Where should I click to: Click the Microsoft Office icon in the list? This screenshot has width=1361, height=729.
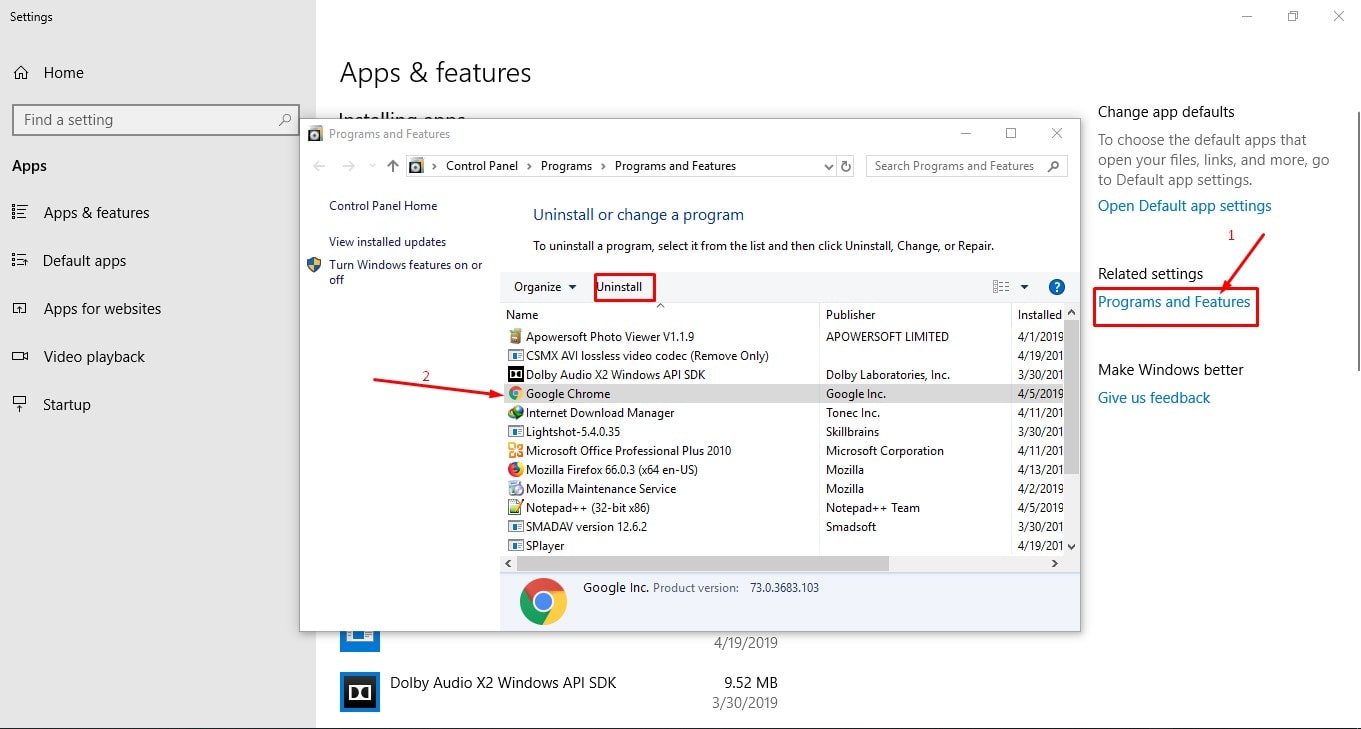(x=515, y=451)
